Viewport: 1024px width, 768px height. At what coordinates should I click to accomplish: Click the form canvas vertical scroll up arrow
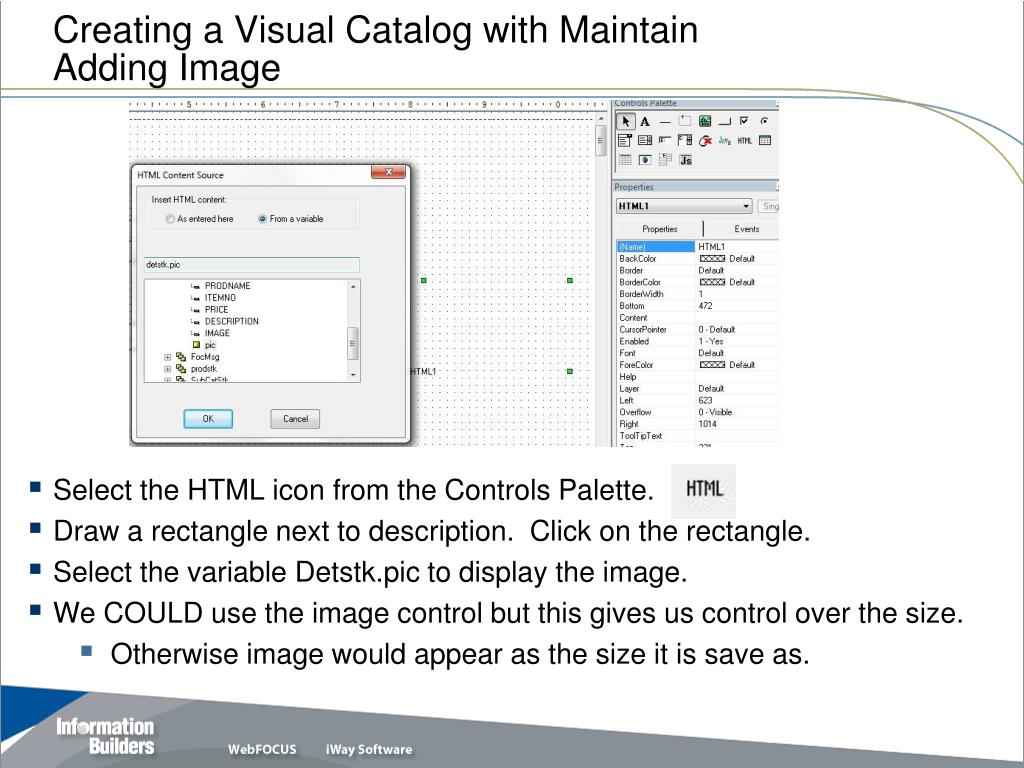point(601,120)
